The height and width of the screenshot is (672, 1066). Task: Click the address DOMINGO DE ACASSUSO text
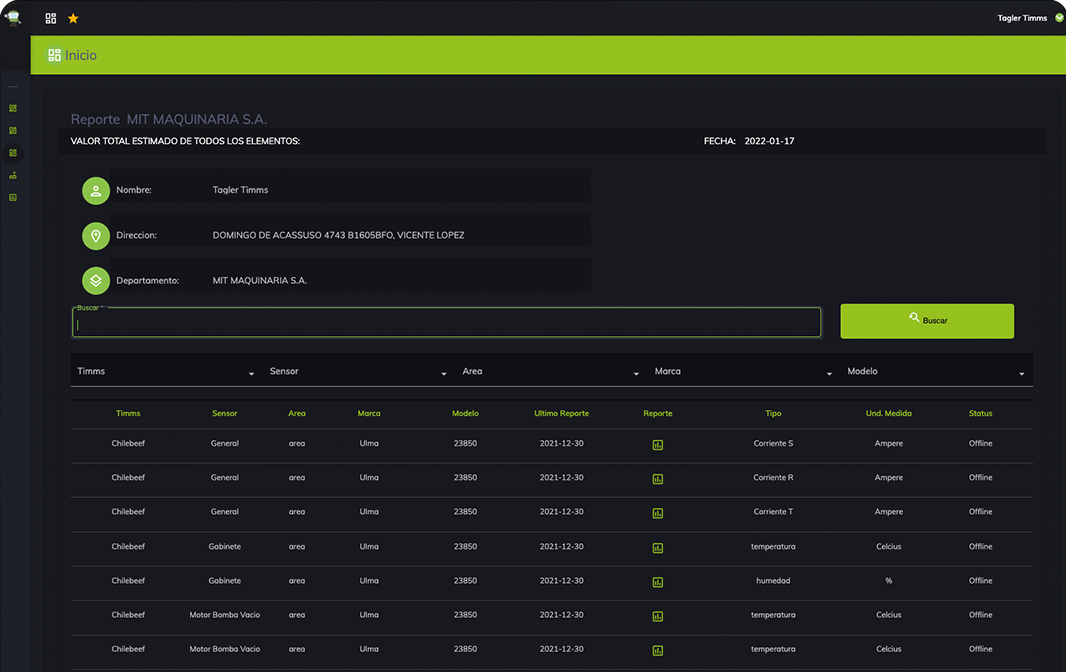pos(338,235)
